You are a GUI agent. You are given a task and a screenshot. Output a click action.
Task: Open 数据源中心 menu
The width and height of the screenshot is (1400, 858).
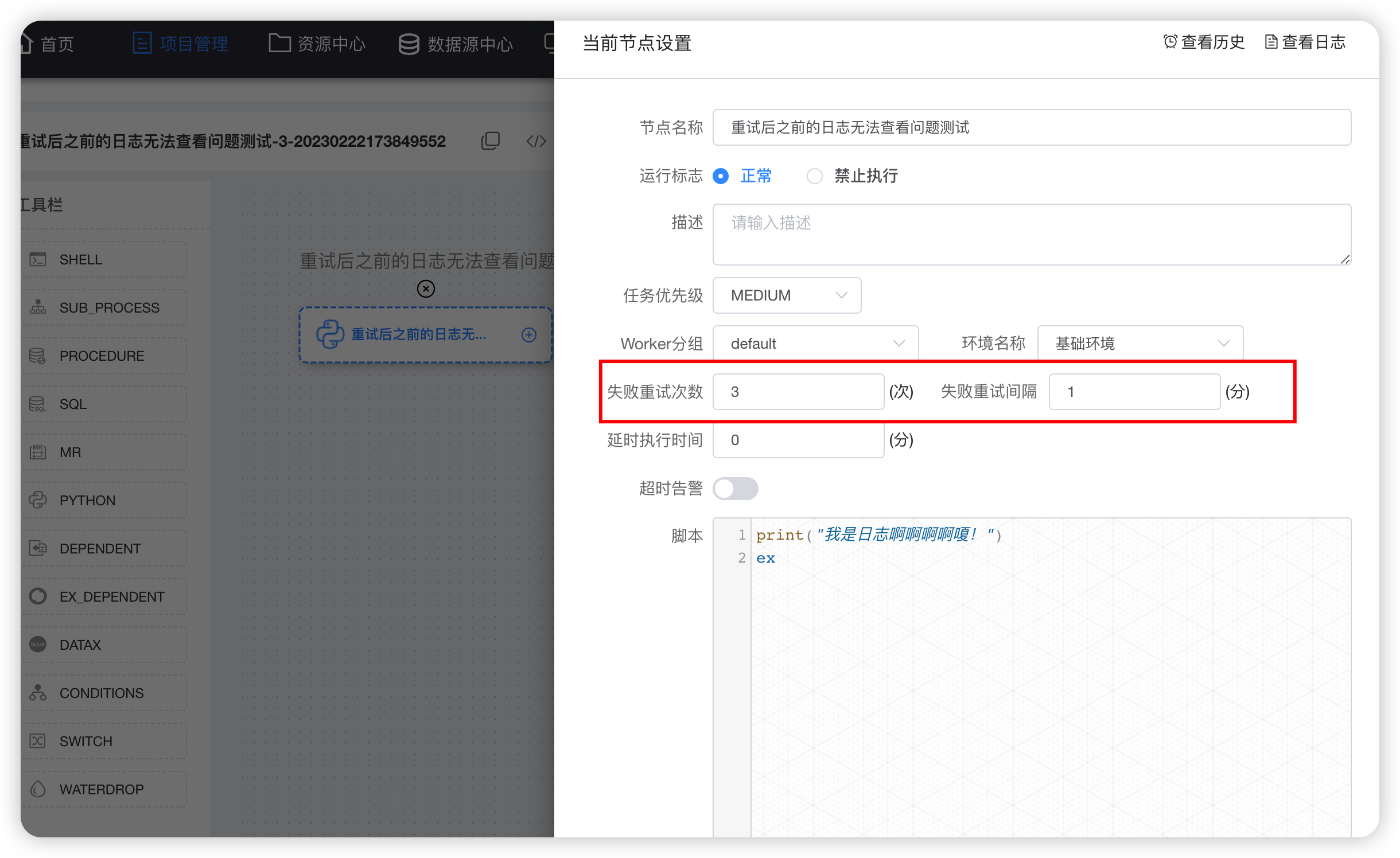456,44
